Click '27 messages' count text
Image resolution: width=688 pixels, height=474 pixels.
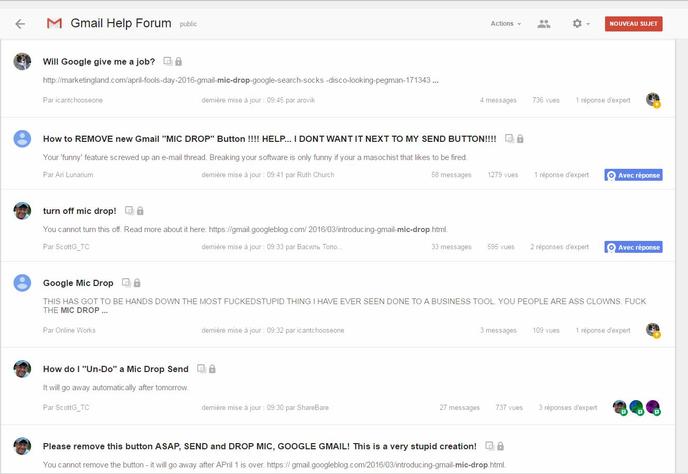[x=459, y=407]
